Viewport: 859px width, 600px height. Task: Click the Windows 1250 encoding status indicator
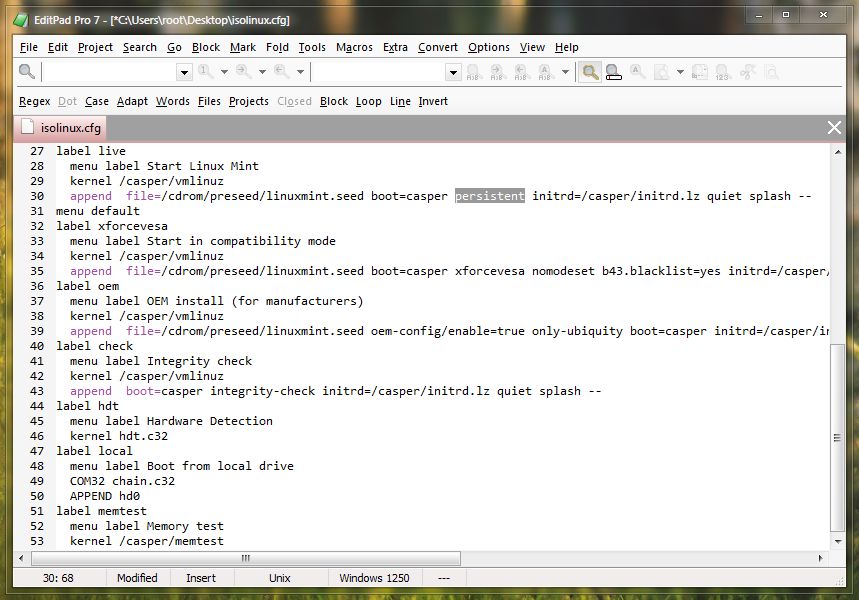[x=374, y=578]
